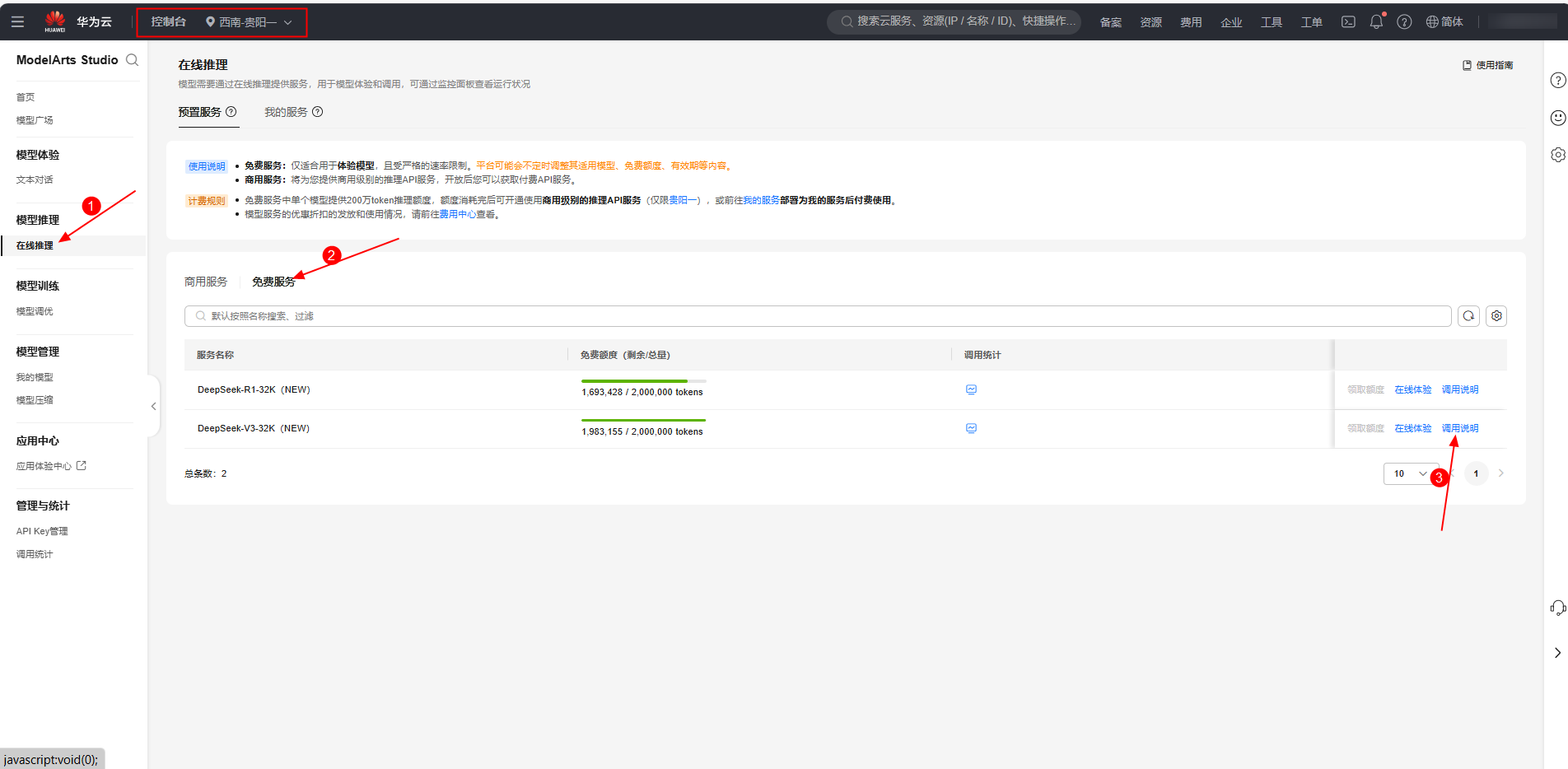1568x769 pixels.
Task: Click the top bar help question icon
Action: 1405,22
